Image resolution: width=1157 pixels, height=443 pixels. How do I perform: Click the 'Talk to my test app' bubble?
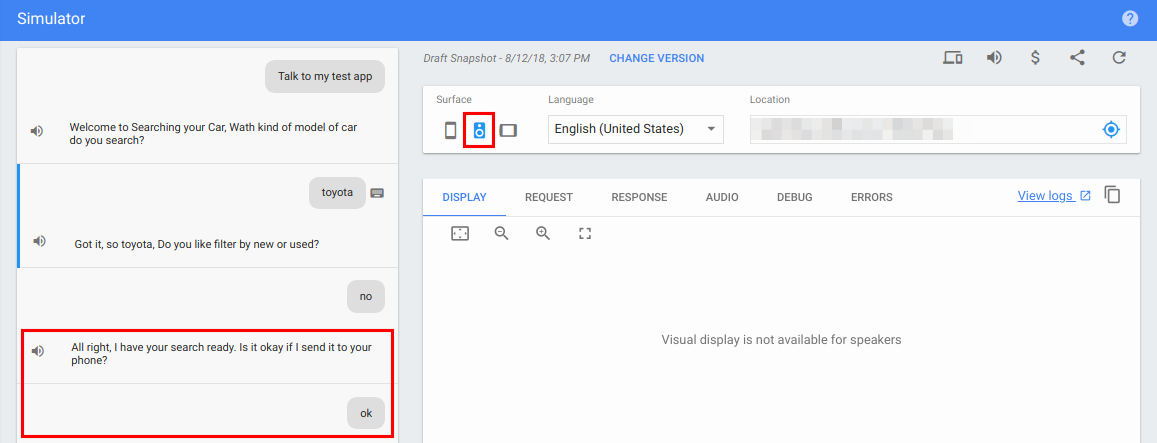pos(325,76)
